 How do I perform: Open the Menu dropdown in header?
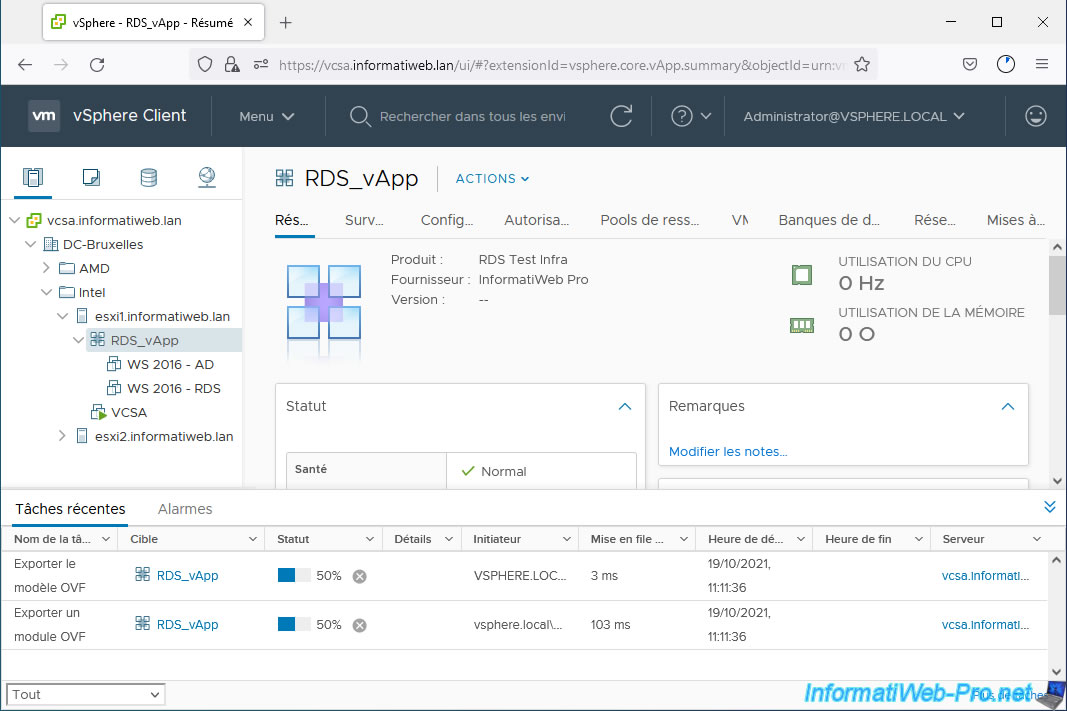point(267,116)
